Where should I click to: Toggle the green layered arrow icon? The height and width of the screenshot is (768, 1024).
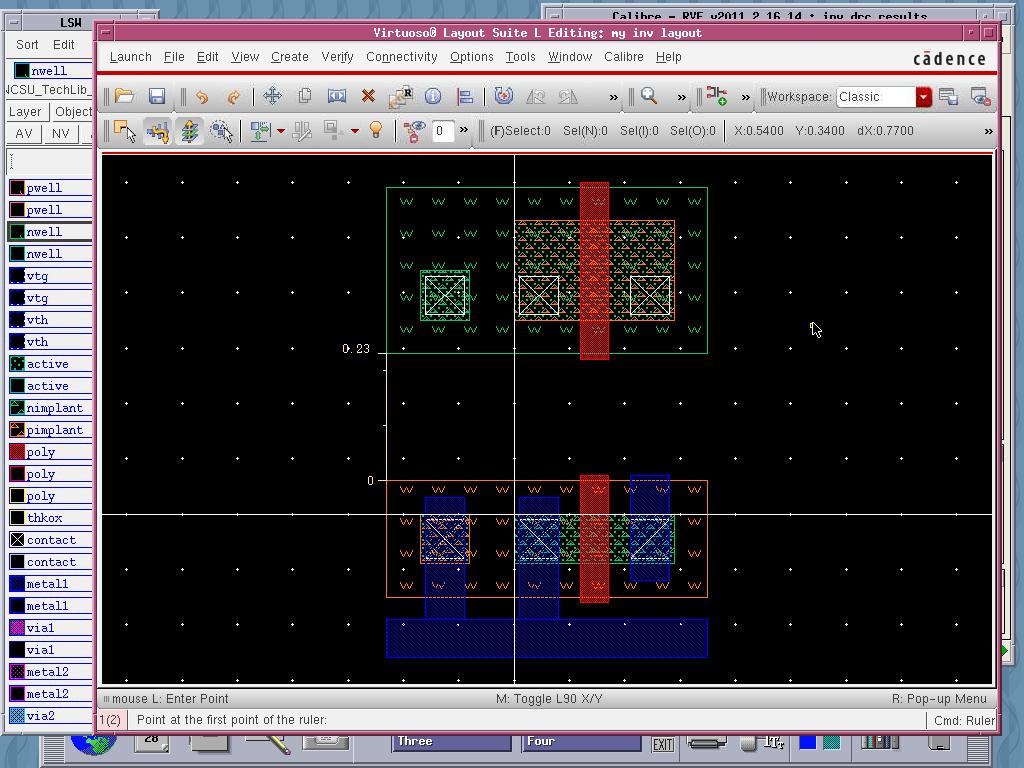click(x=189, y=131)
